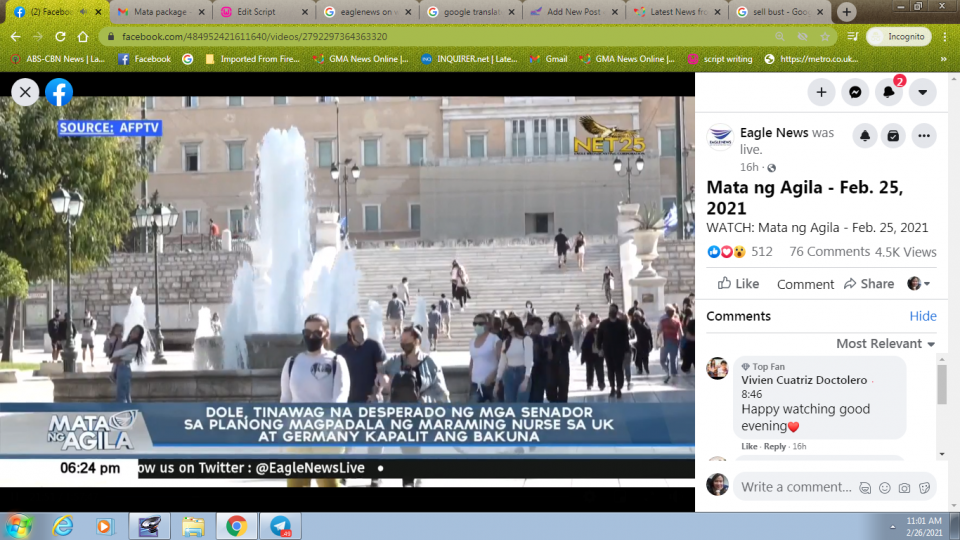Open the three-dots post options menu

point(923,136)
